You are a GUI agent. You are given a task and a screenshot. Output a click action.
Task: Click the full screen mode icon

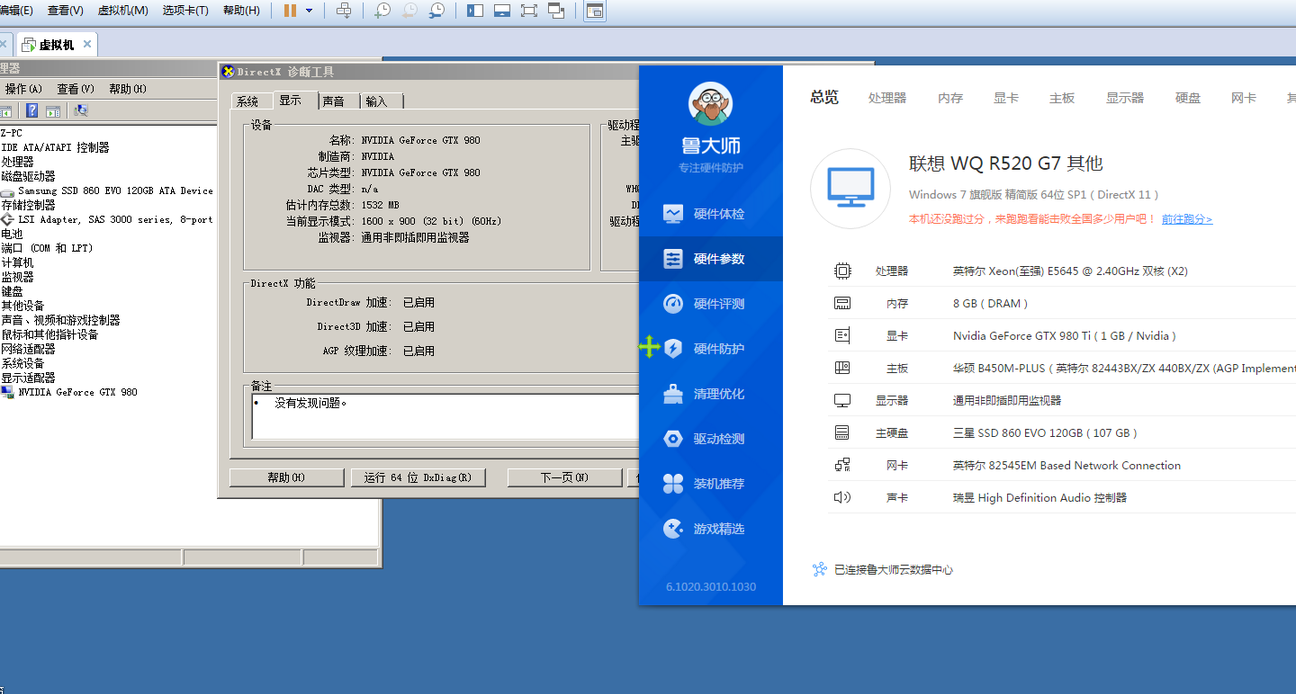coord(529,11)
